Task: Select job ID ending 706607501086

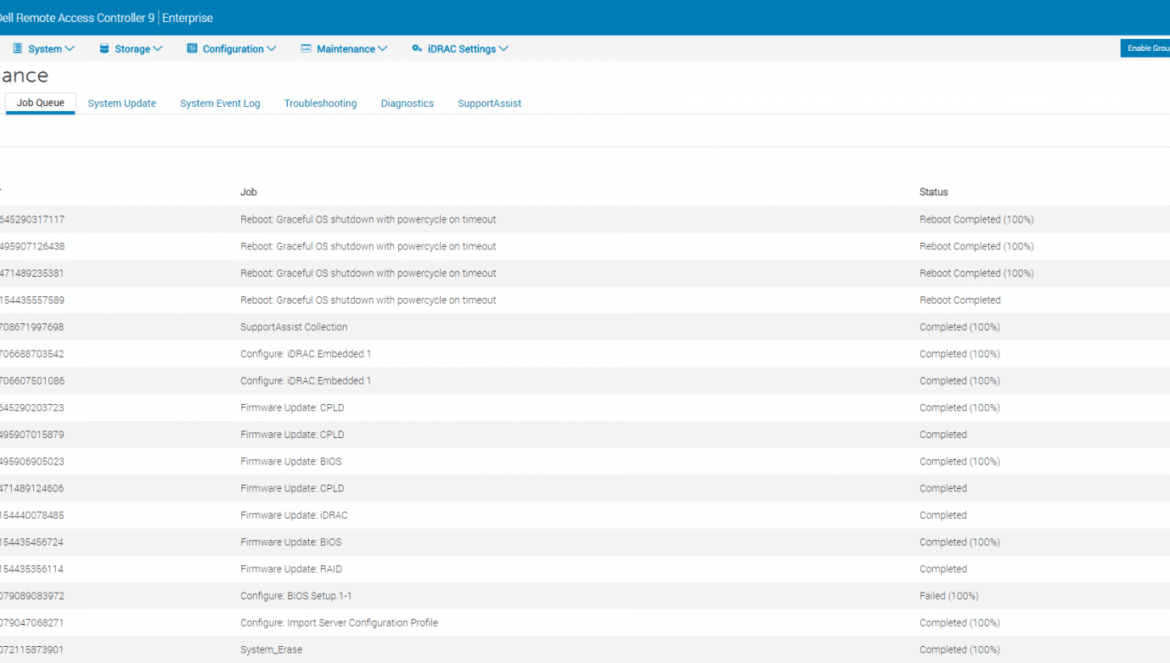Action: coord(32,380)
